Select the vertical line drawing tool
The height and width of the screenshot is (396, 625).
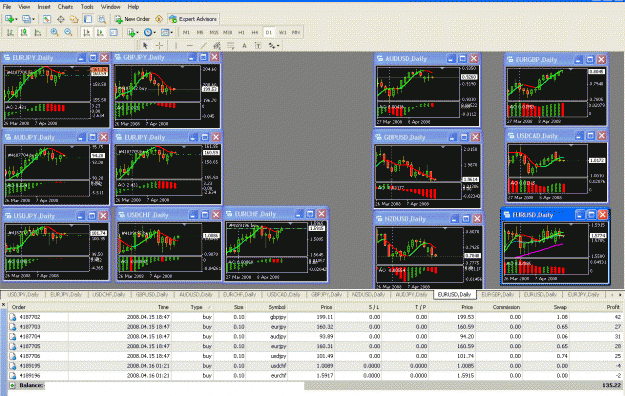[x=176, y=45]
